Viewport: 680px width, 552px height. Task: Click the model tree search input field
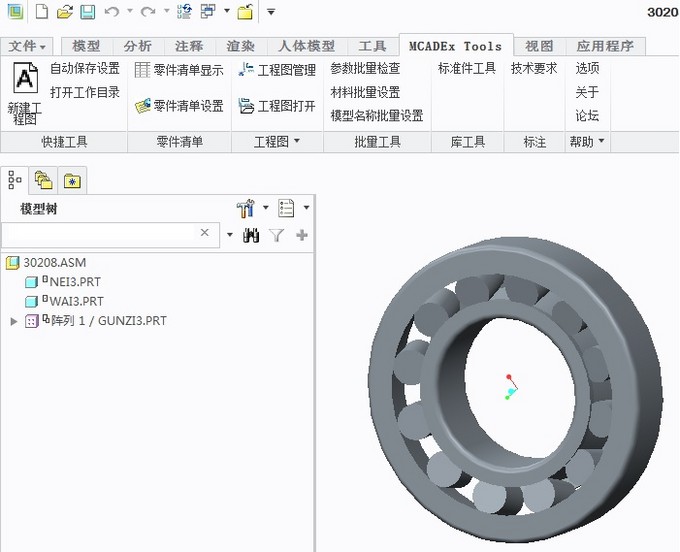[x=98, y=233]
